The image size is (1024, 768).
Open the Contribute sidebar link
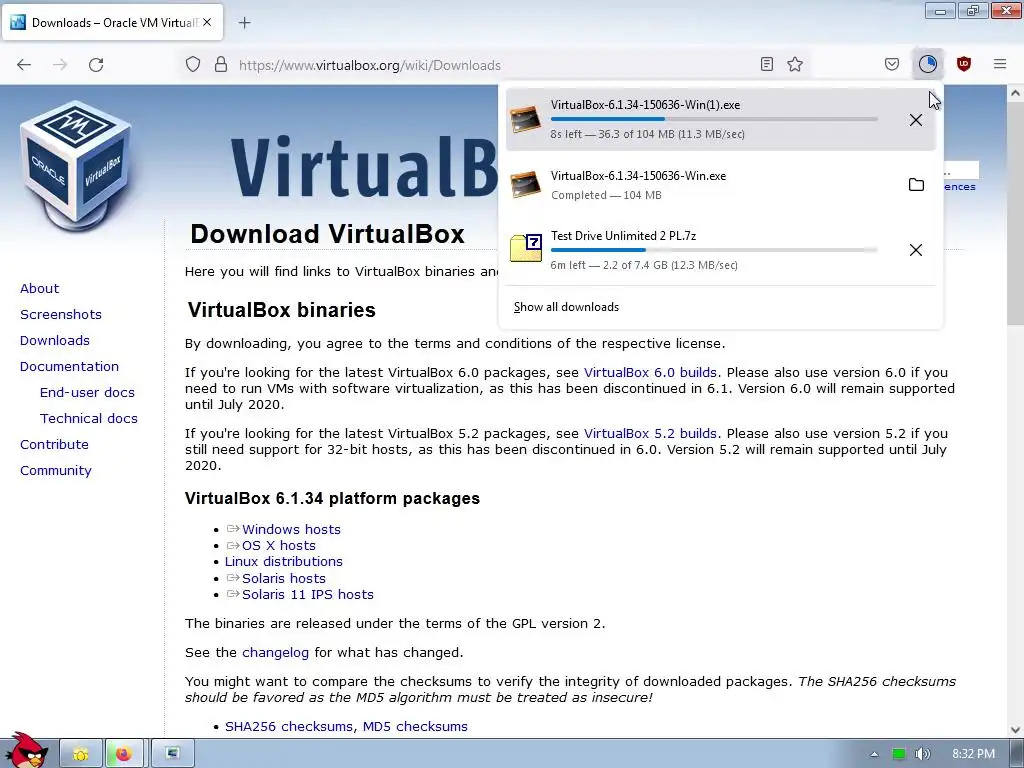pyautogui.click(x=54, y=444)
